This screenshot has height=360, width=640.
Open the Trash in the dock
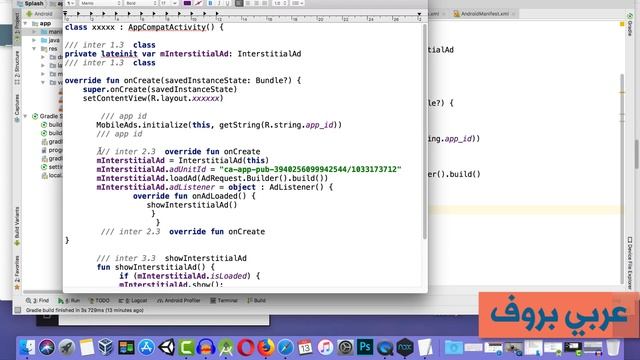pyautogui.click(x=613, y=347)
